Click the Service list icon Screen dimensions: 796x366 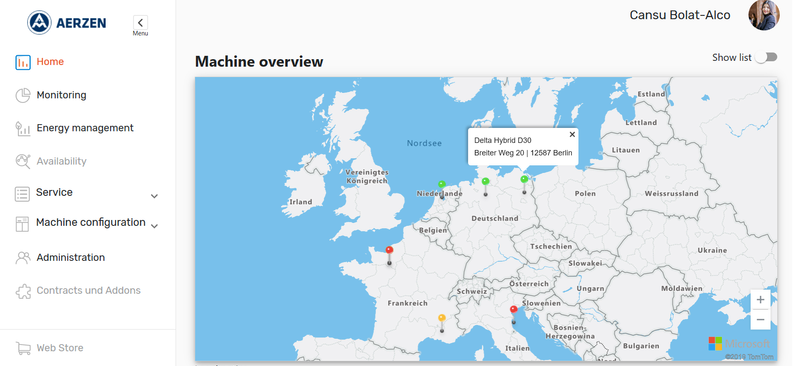click(22, 193)
